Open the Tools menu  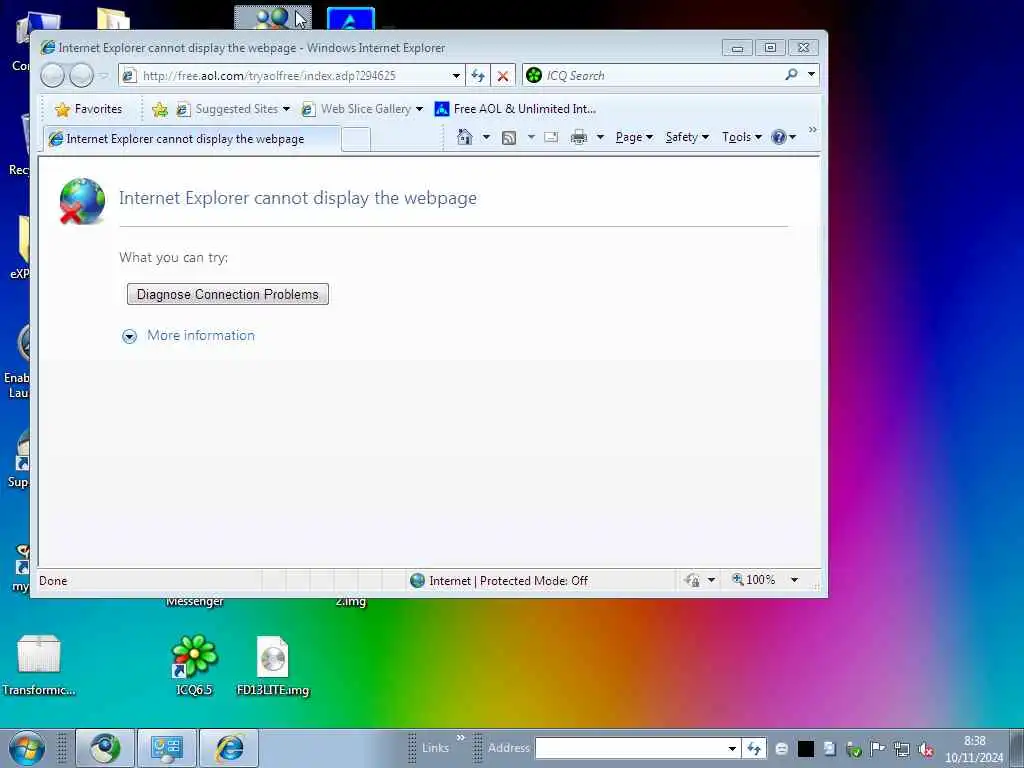pyautogui.click(x=742, y=137)
